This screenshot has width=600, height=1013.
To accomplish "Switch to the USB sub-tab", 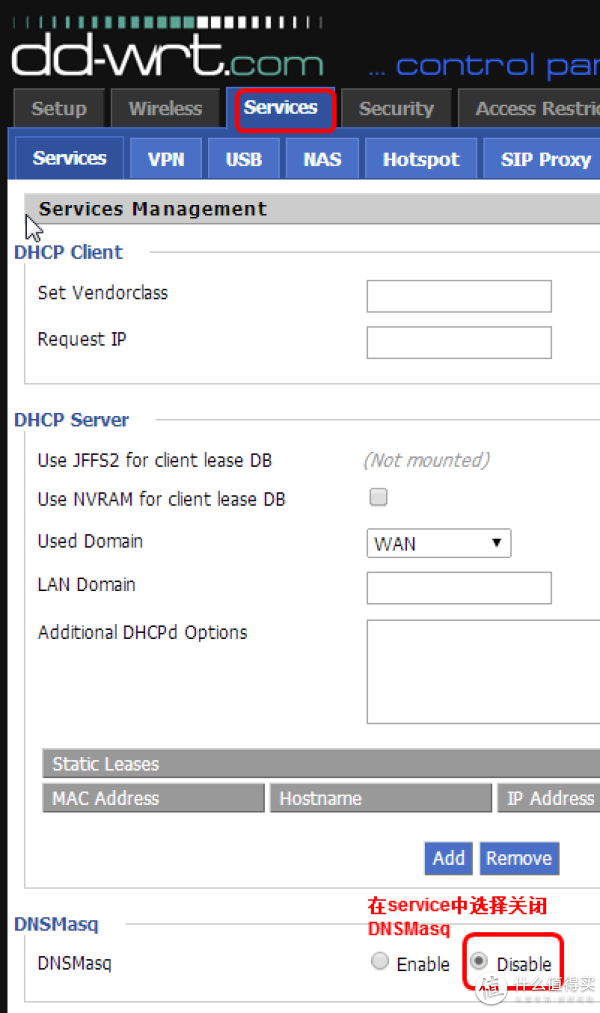I will pos(244,159).
